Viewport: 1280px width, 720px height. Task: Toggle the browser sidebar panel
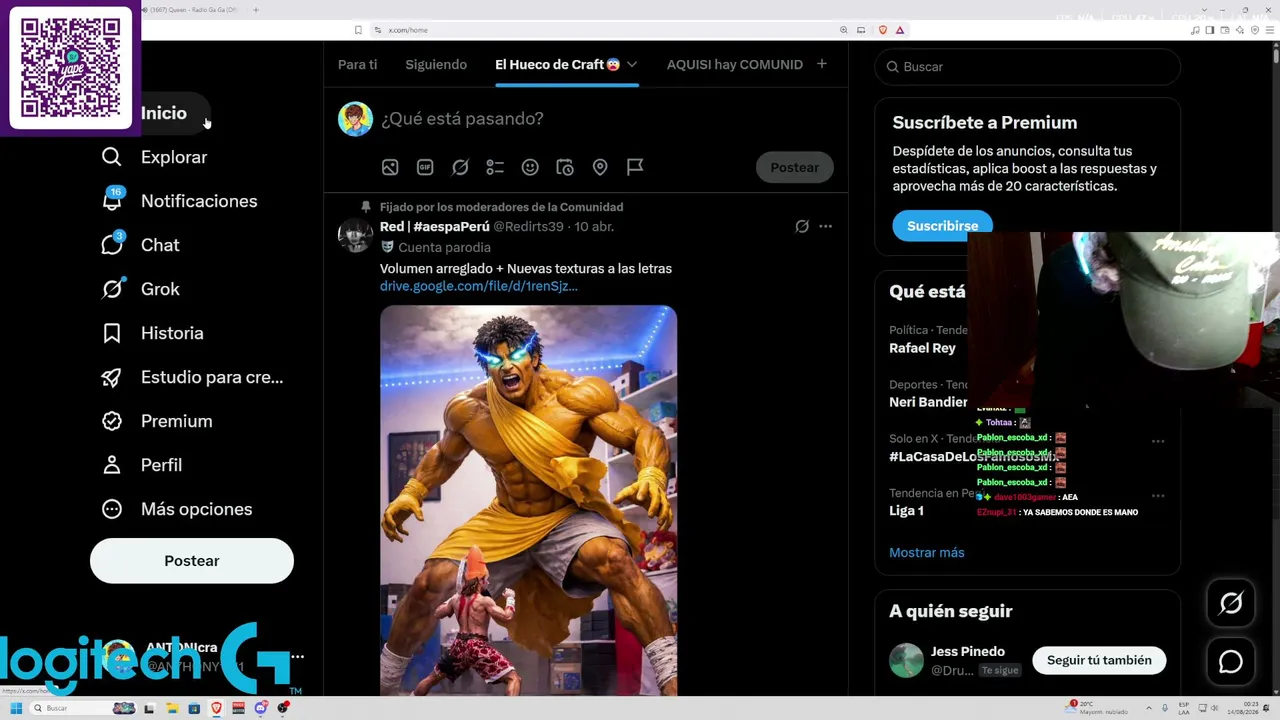(1210, 30)
